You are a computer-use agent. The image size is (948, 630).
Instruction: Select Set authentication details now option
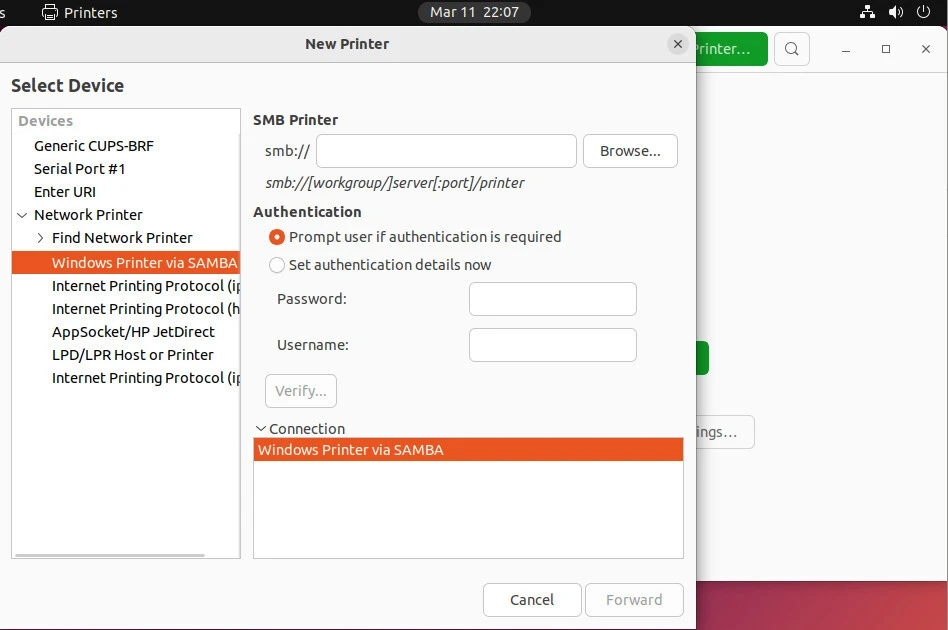(x=277, y=265)
